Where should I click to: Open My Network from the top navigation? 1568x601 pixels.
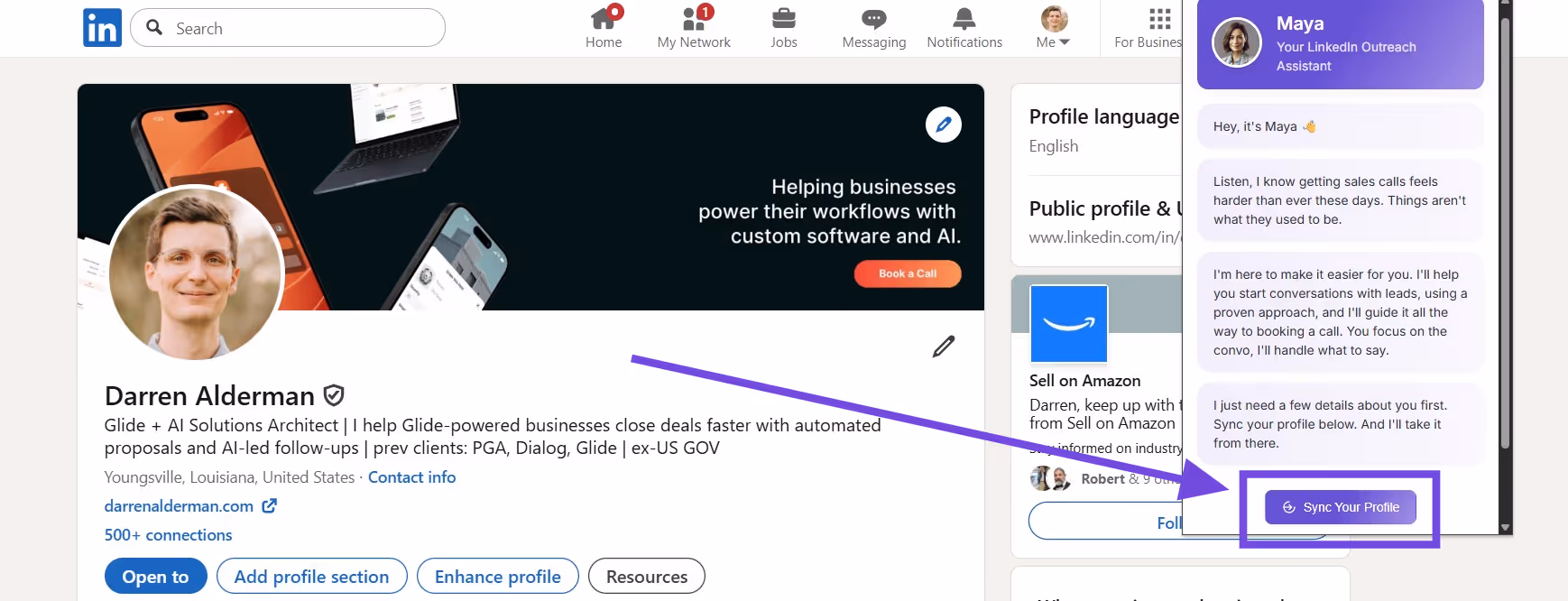694,28
